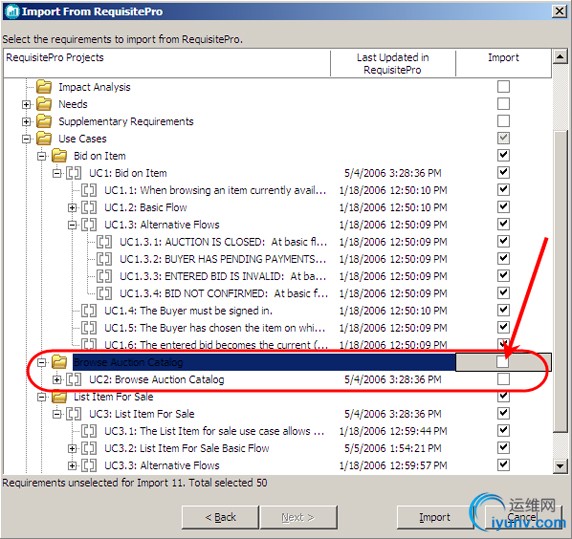The width and height of the screenshot is (572, 539).
Task: Toggle the Use Cases import checkbox
Action: (x=503, y=138)
